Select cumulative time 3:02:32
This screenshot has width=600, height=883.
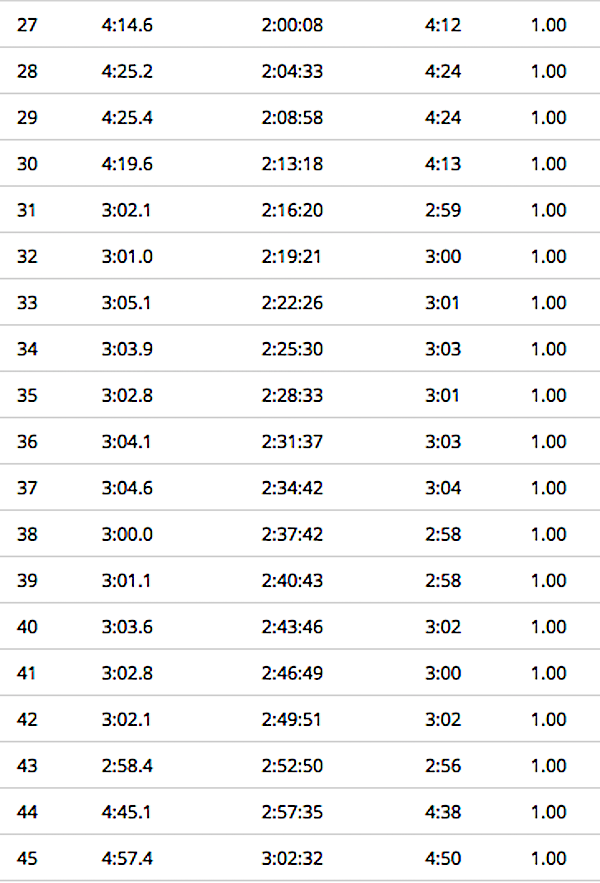pyautogui.click(x=292, y=858)
